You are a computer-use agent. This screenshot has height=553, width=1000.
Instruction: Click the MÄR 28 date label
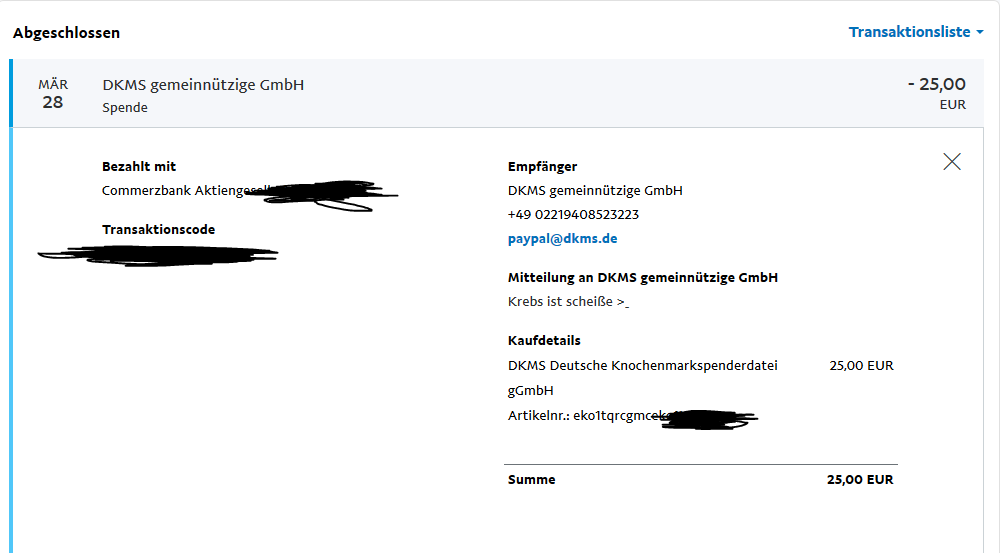click(53, 94)
